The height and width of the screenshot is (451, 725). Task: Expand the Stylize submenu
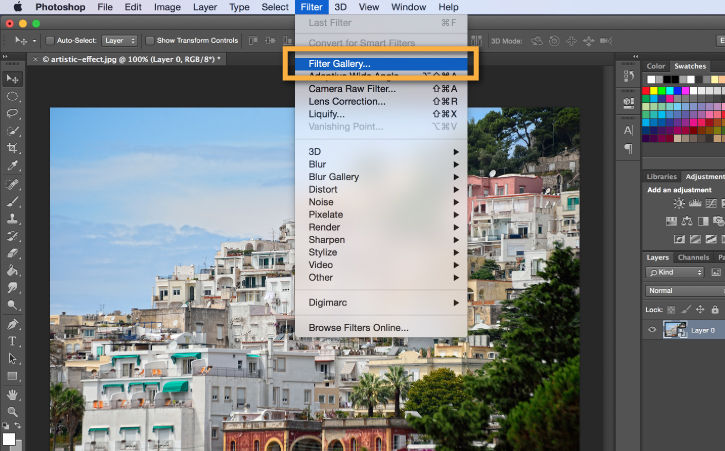click(x=381, y=252)
